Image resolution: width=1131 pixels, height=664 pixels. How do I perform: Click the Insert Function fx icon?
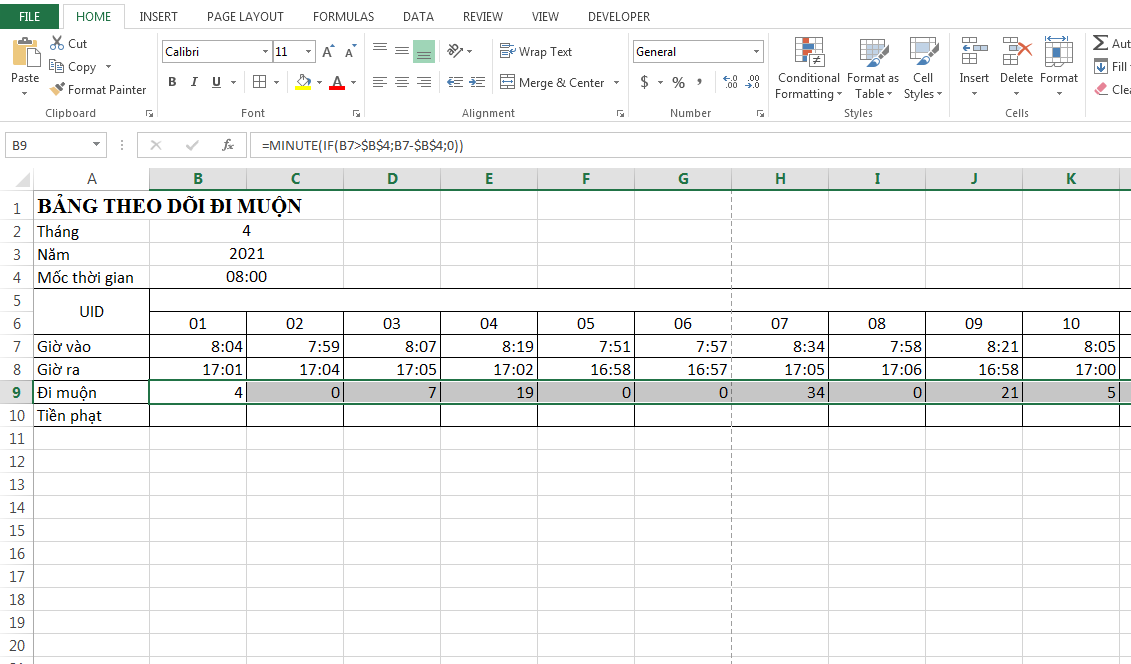click(x=228, y=145)
